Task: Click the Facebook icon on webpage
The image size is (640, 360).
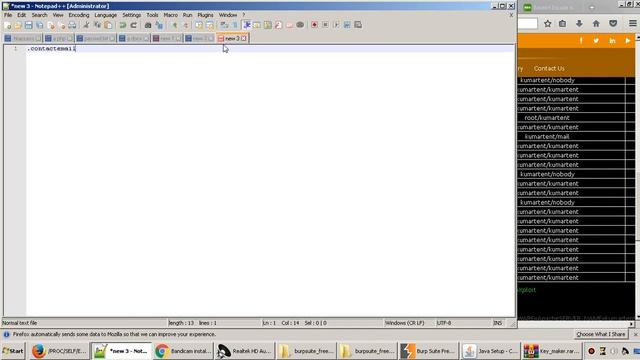Action: point(581,41)
